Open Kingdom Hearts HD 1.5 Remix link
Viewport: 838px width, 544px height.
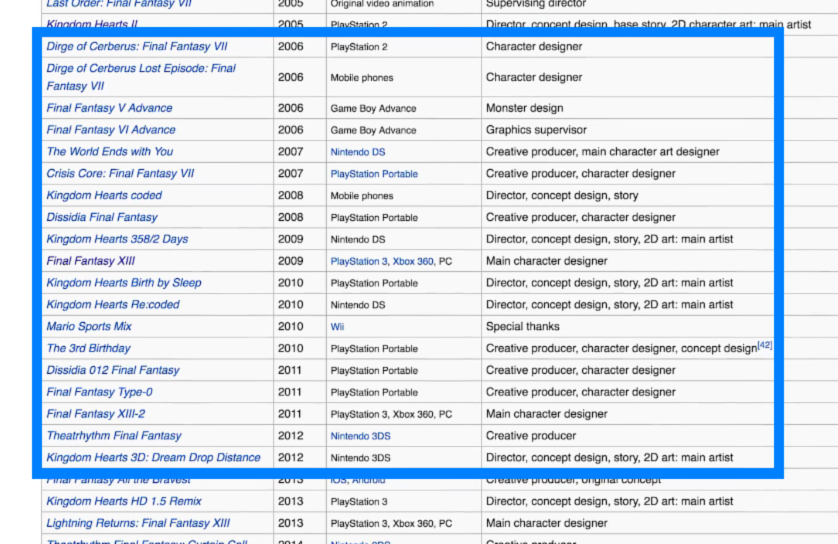(123, 501)
